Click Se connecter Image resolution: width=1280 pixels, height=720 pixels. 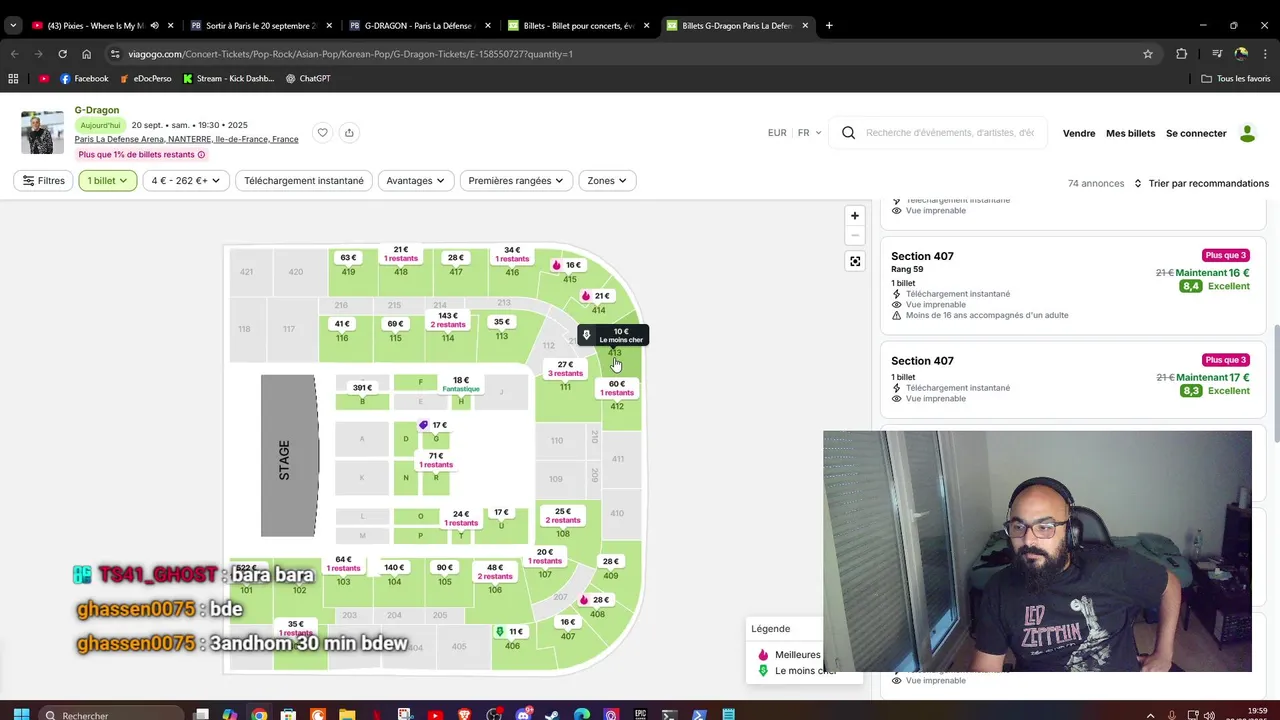[x=1196, y=133]
